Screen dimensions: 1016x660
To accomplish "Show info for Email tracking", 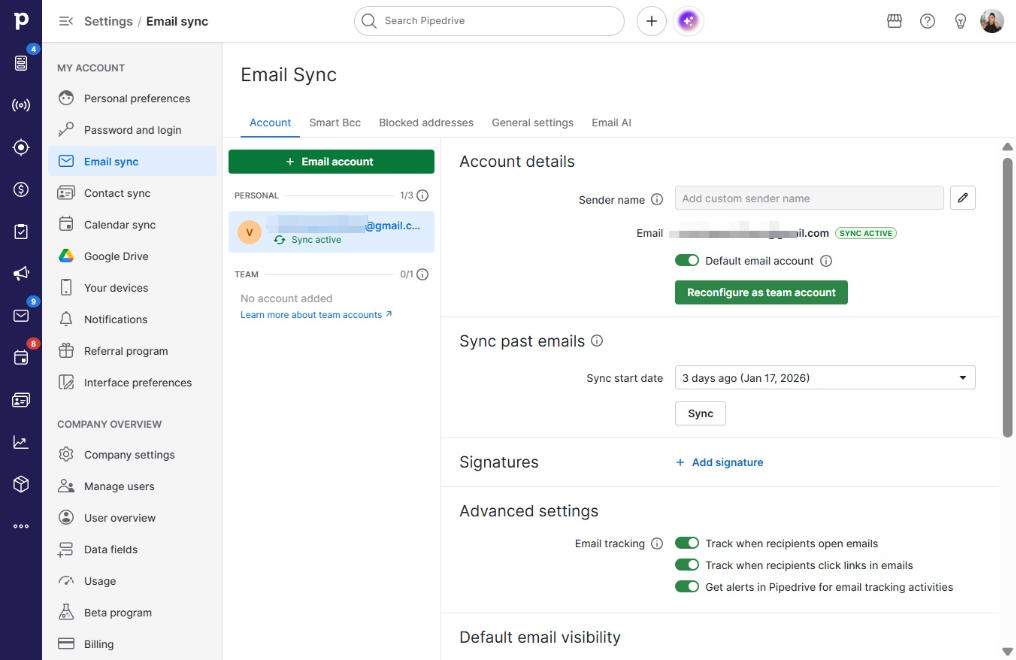I will coord(656,543).
